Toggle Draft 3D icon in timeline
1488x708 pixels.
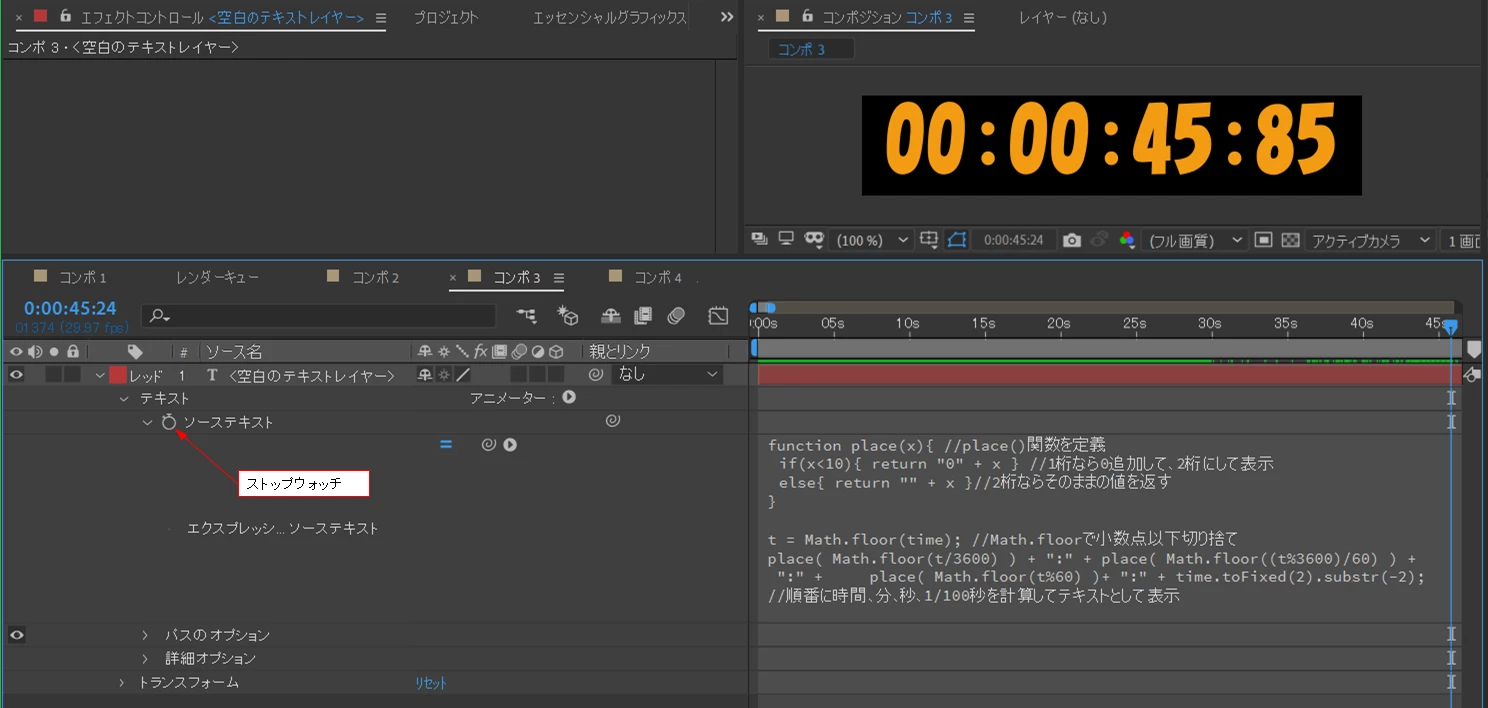click(568, 316)
